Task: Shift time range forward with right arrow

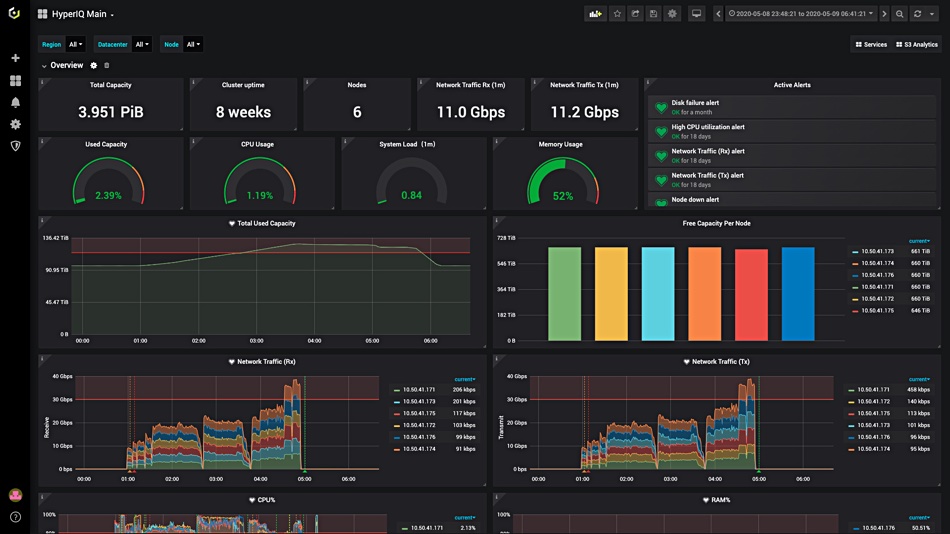Action: click(885, 14)
